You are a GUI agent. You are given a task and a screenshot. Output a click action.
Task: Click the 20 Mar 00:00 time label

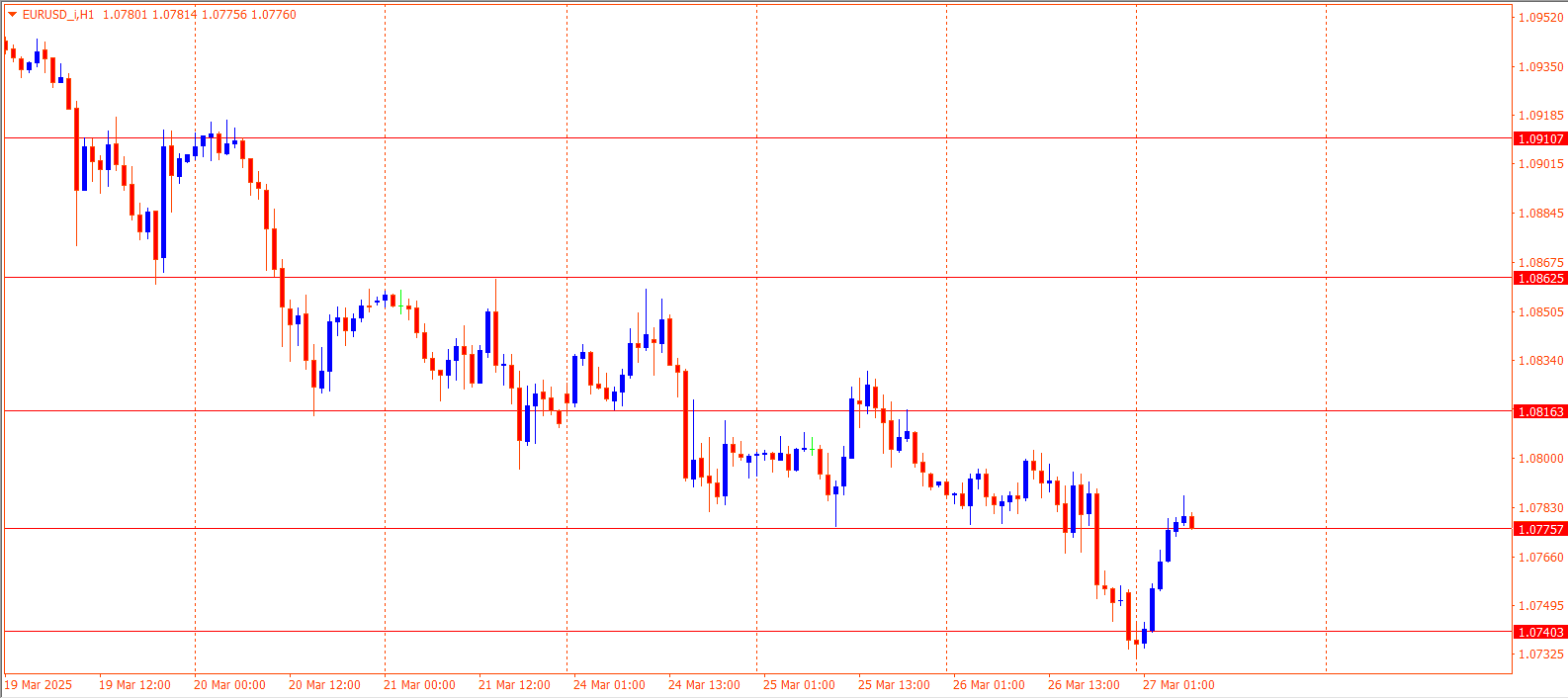[x=229, y=685]
